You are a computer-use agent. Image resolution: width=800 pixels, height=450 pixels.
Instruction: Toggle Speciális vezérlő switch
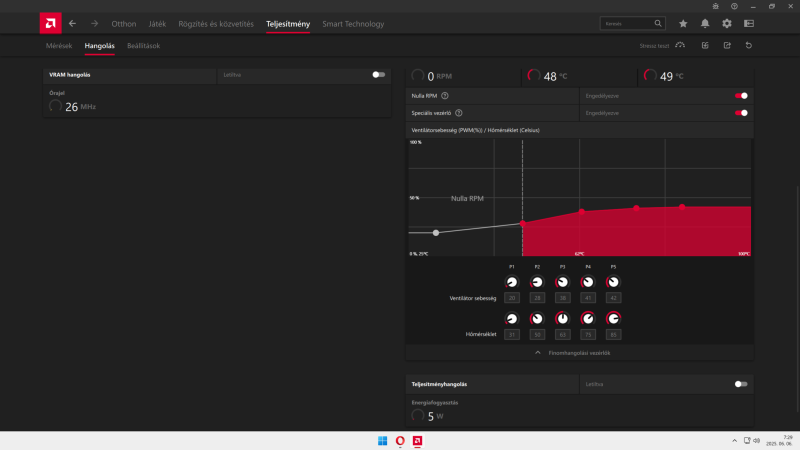741,113
